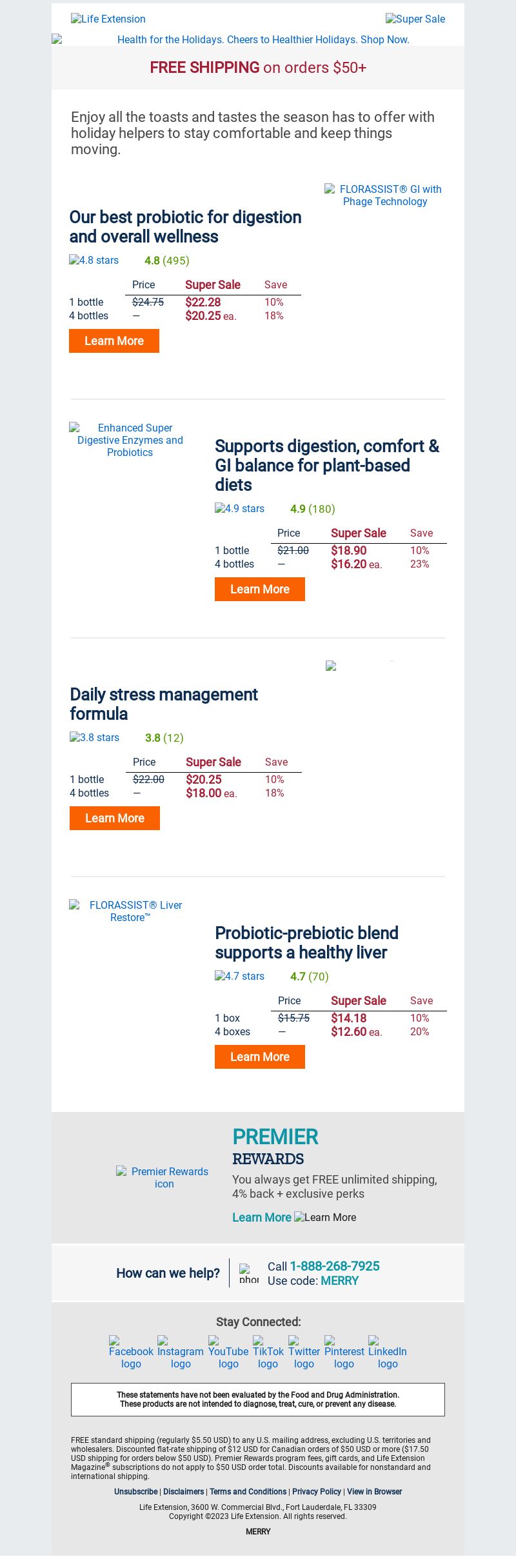Open the Pinterest logo link
Screen dimensions: 516x1568
pyautogui.click(x=344, y=1353)
